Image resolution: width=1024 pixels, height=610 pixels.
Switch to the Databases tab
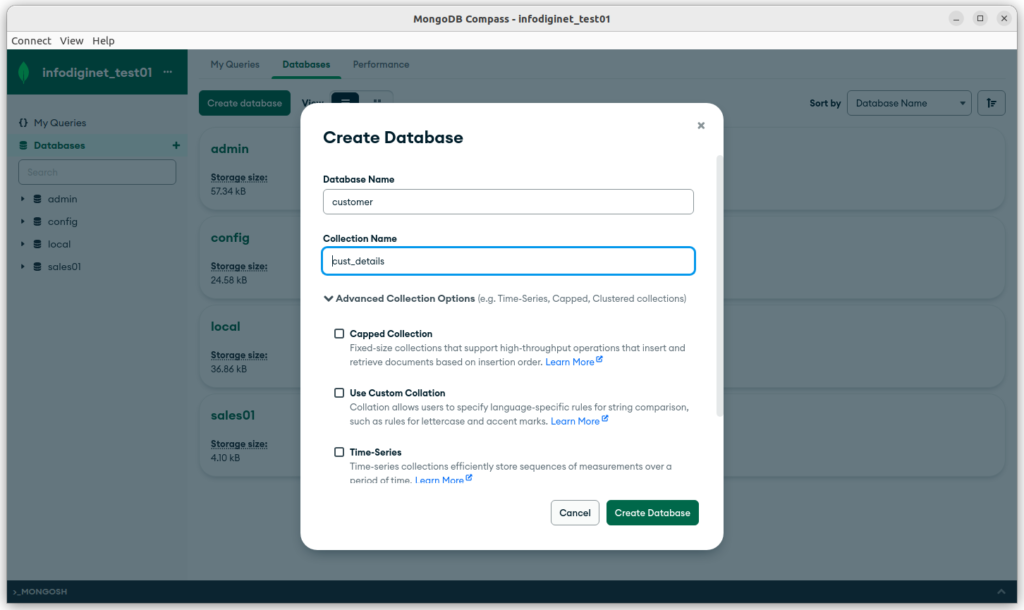pyautogui.click(x=306, y=65)
